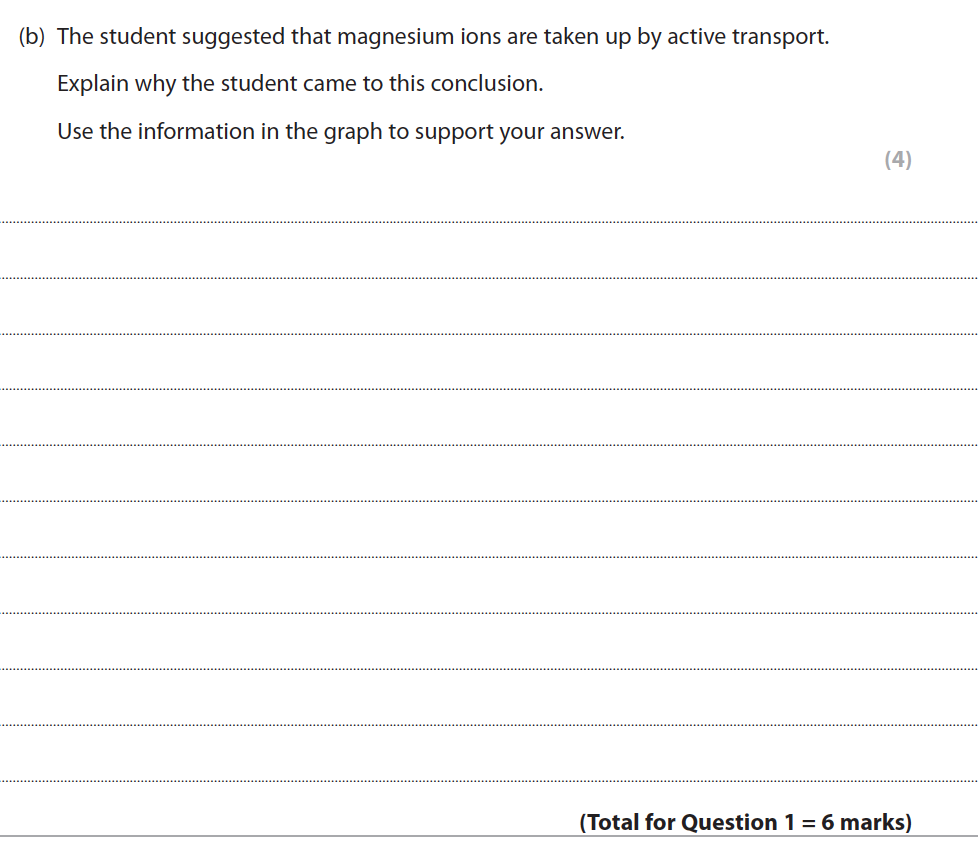This screenshot has width=978, height=868.
Task: Select the tenth dotted answer line
Action: coord(489,724)
